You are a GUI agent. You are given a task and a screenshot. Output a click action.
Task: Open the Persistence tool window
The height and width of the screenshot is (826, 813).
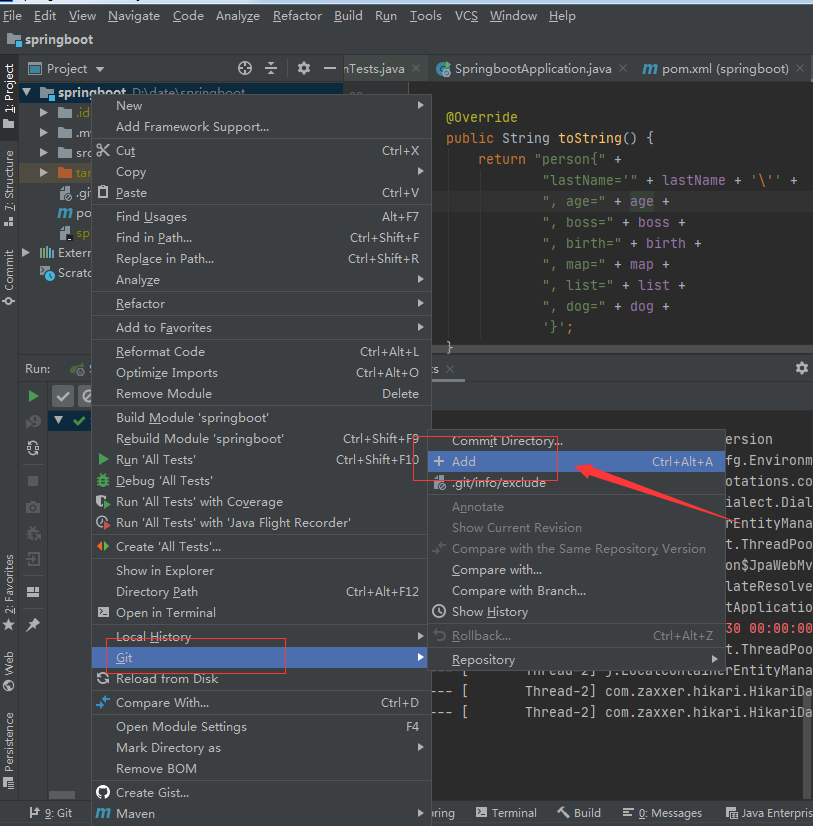pos(9,750)
